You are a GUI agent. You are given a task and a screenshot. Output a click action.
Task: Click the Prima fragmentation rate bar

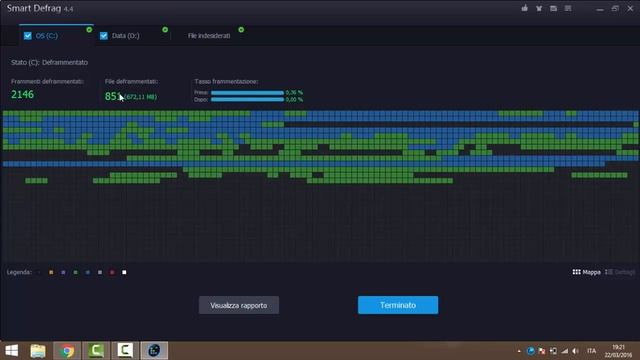coord(247,93)
